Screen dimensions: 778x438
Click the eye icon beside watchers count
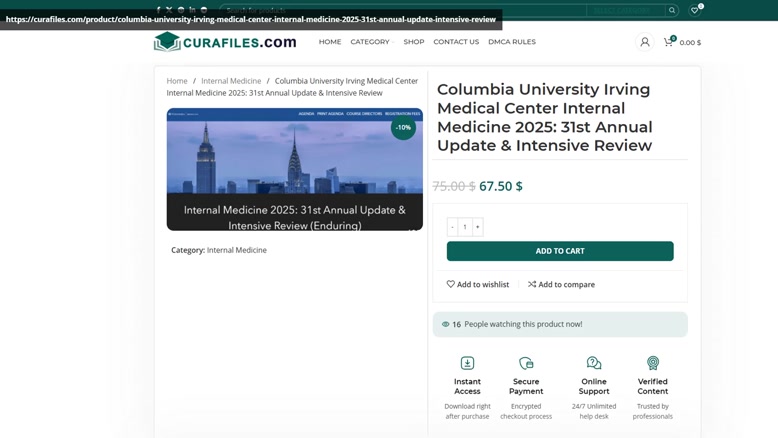click(446, 324)
